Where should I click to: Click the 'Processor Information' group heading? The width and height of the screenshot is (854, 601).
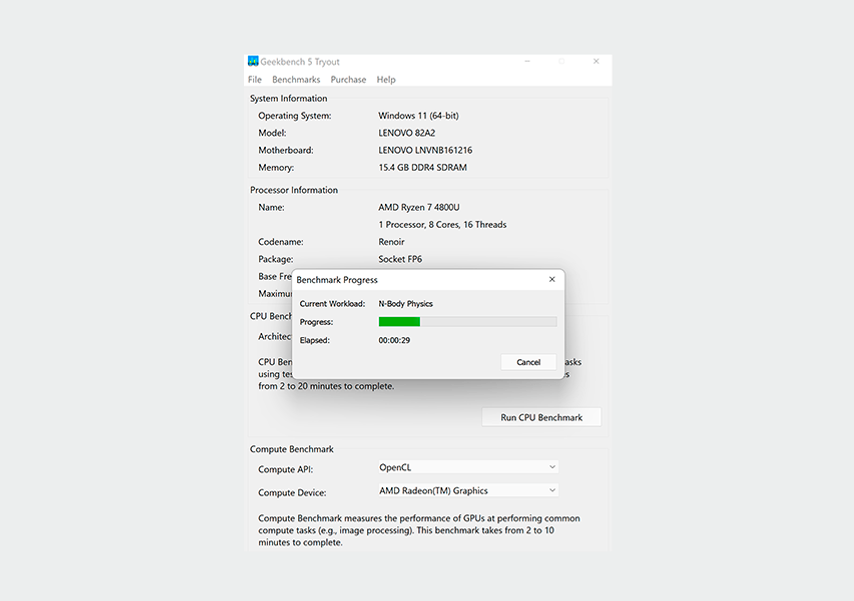click(x=294, y=190)
